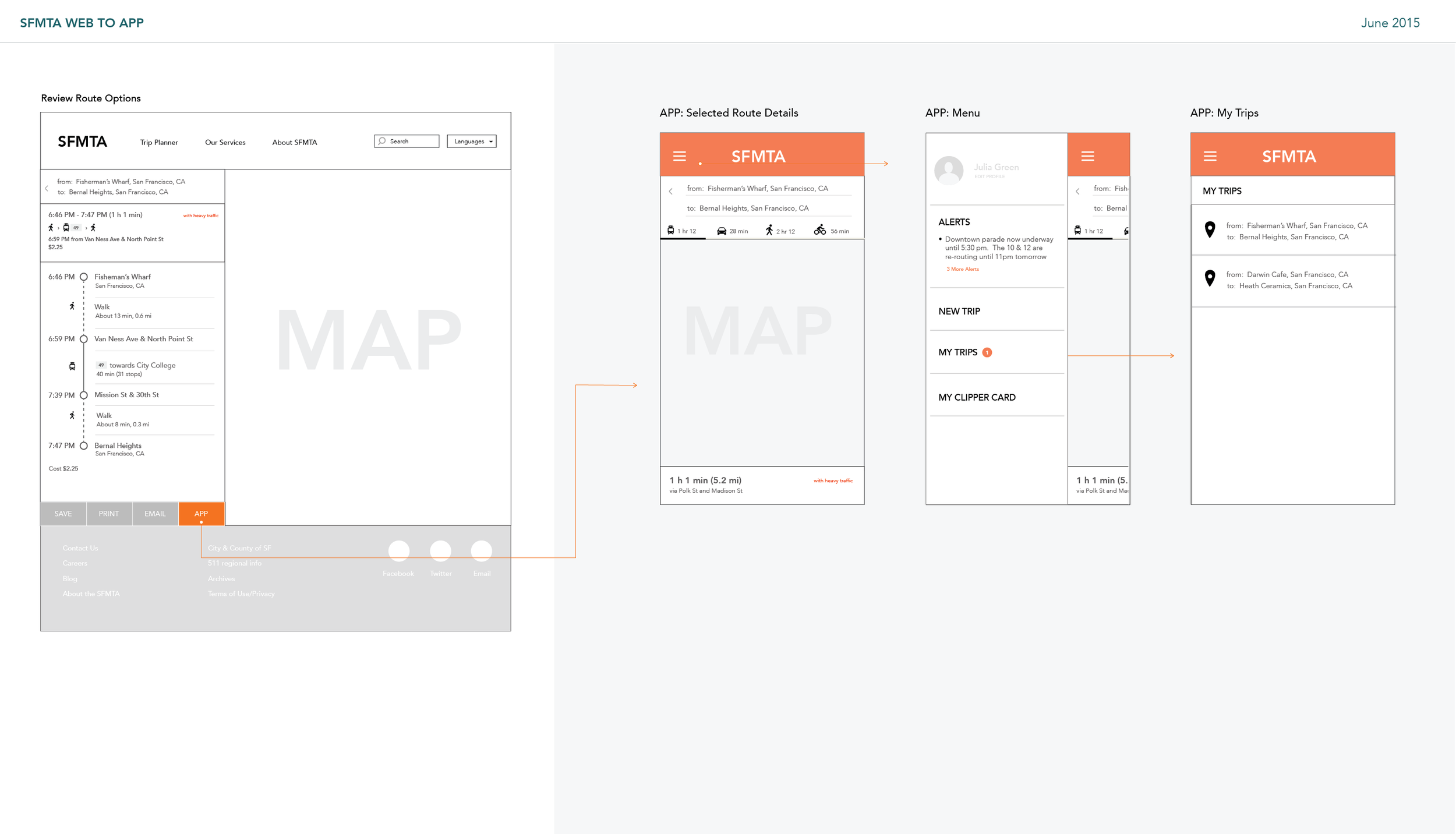Tap the to field in Selected Route Details
The height and width of the screenshot is (834, 1456).
point(769,208)
